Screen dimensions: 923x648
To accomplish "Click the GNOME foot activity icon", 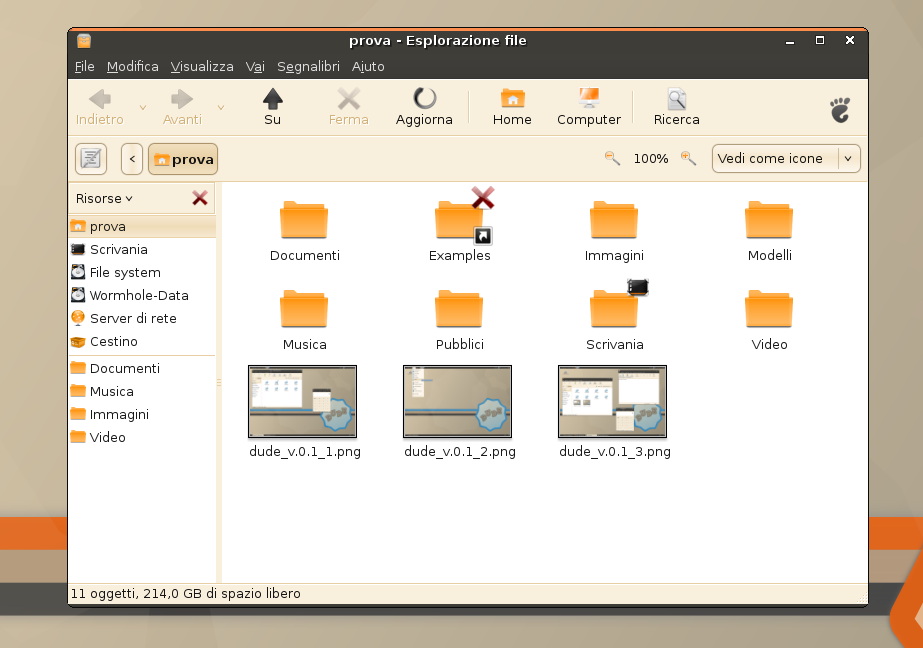I will [840, 110].
